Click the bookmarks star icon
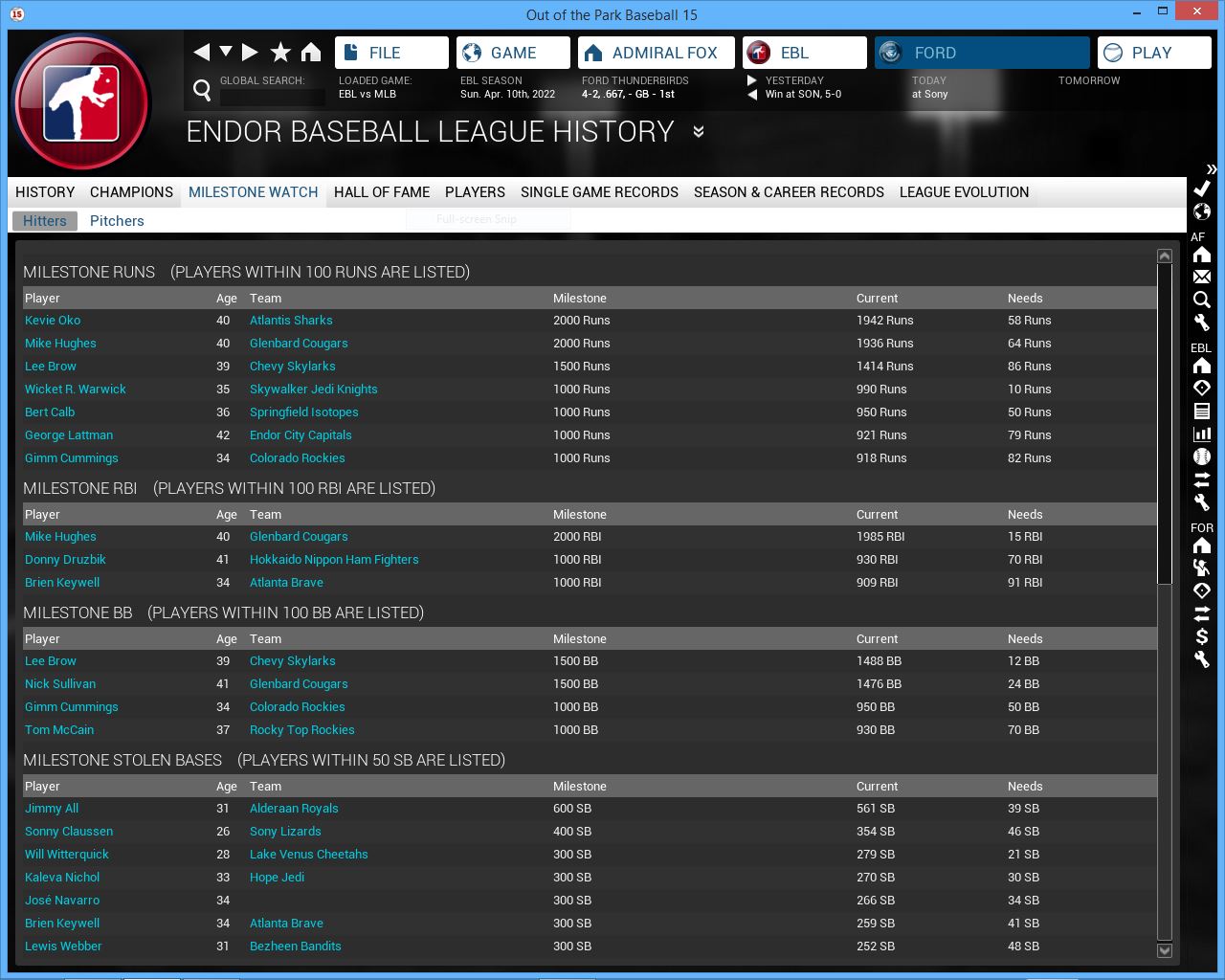 coord(280,53)
